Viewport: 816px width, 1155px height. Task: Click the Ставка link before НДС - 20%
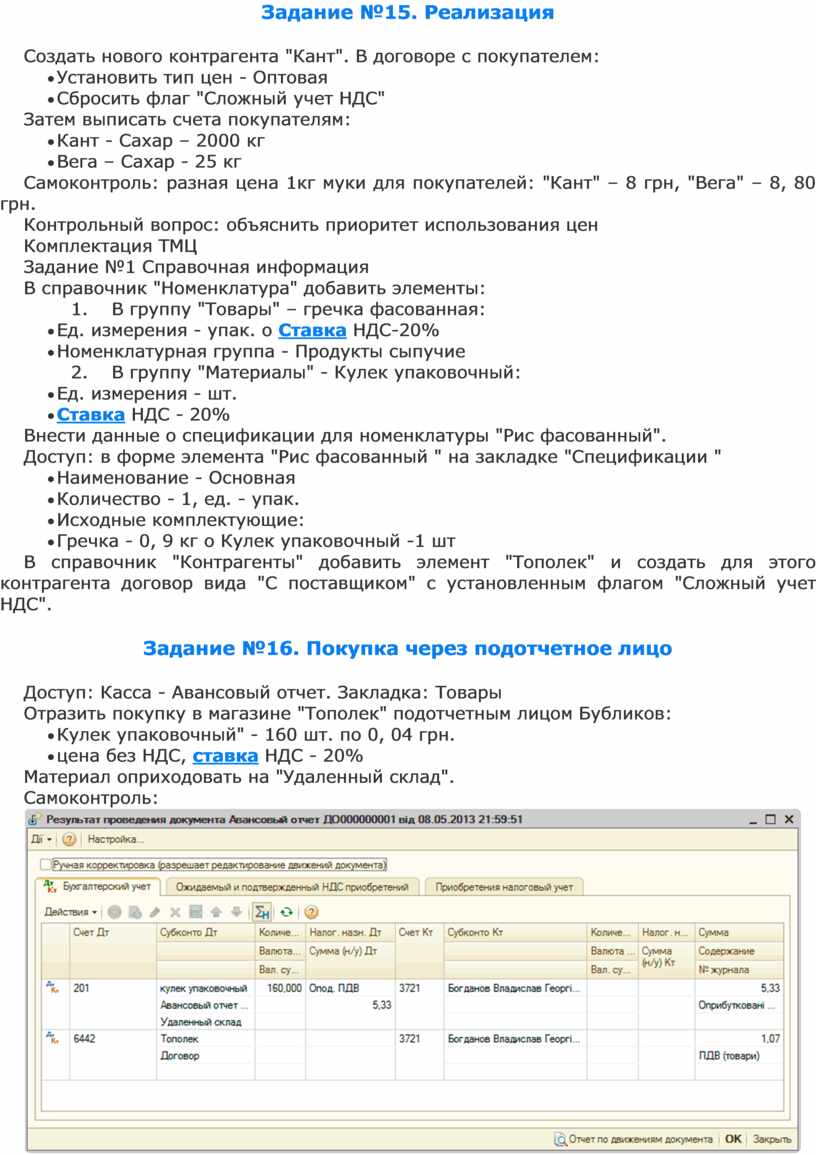91,415
